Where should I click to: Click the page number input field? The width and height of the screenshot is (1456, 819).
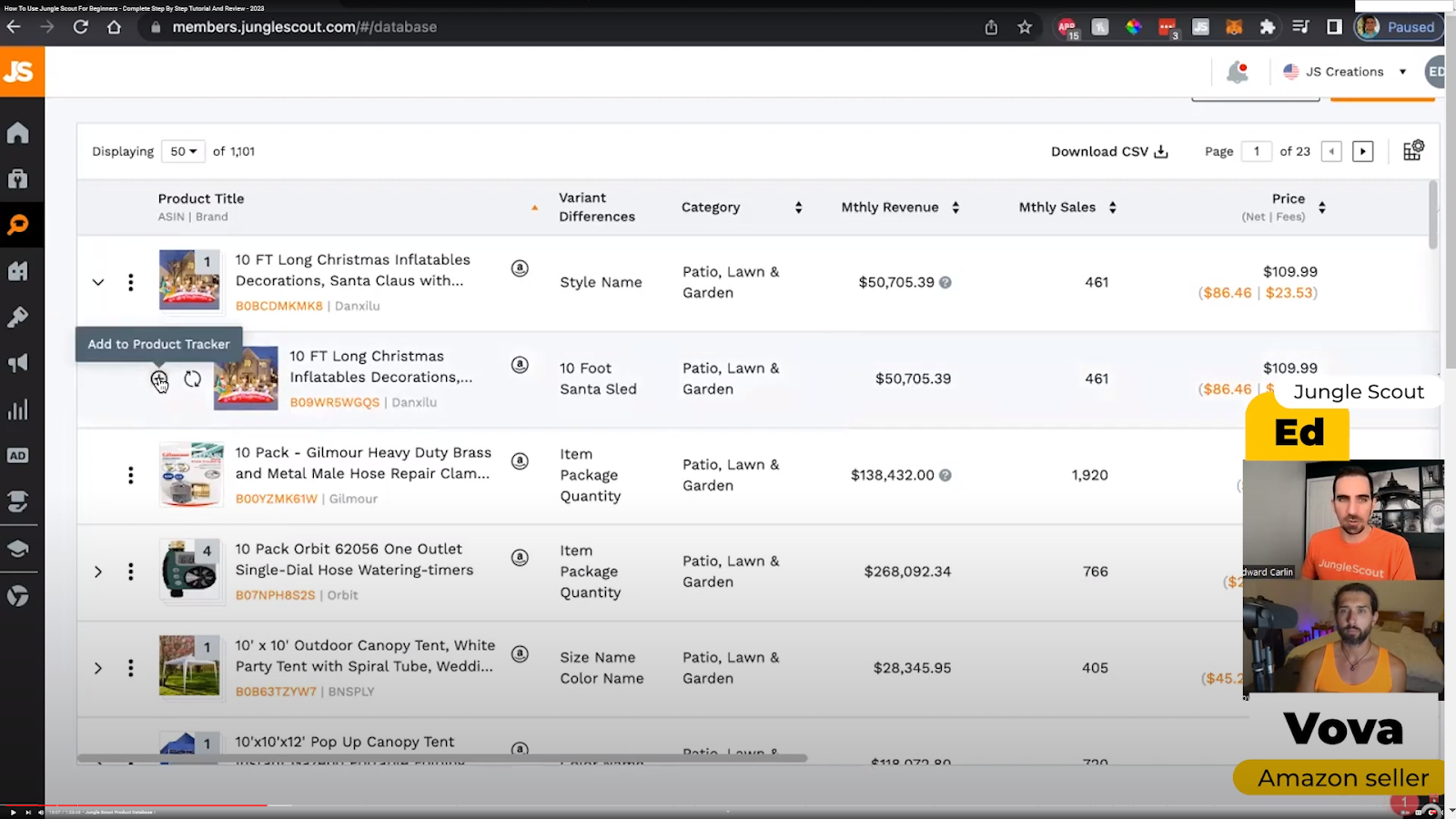click(x=1257, y=151)
